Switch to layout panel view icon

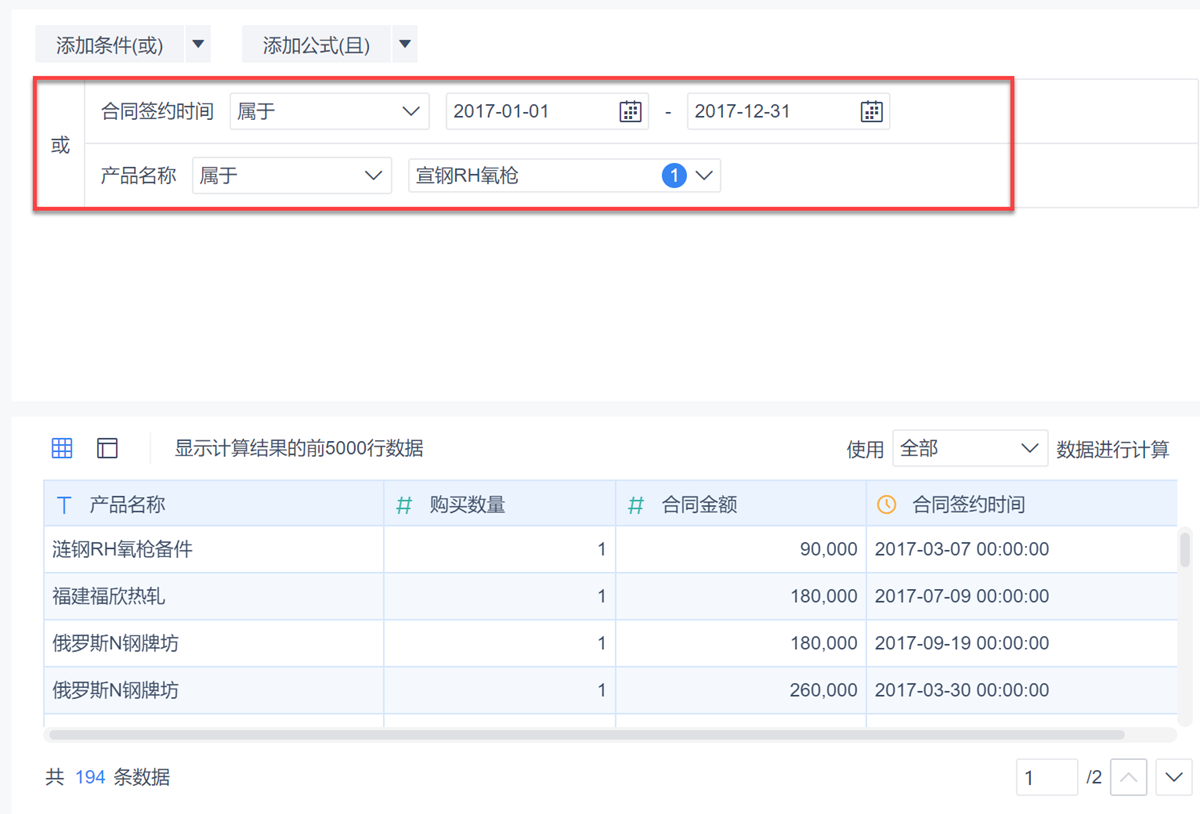point(107,448)
